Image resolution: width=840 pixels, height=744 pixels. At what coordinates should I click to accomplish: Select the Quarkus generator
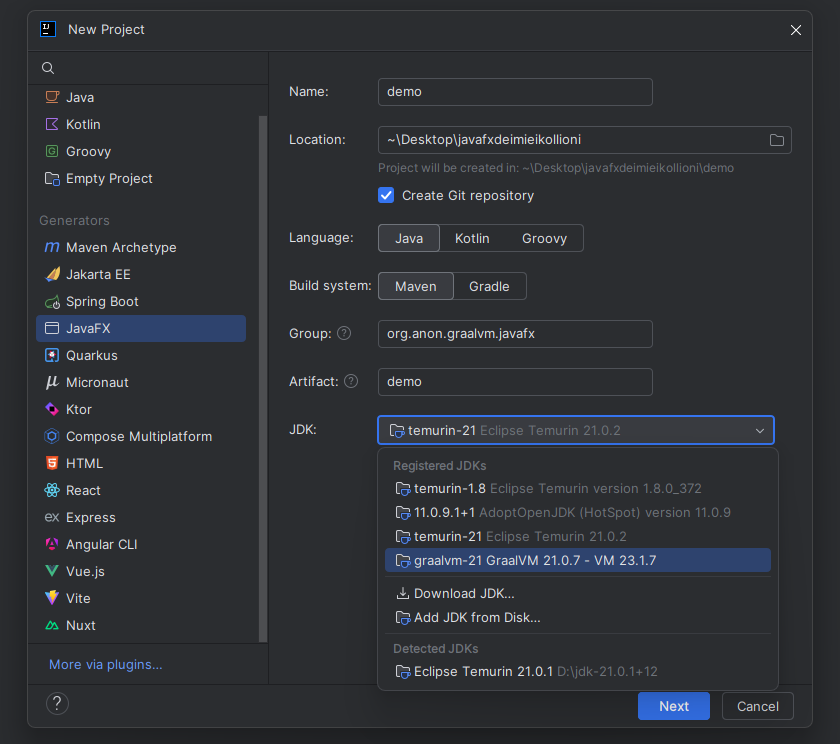141,355
